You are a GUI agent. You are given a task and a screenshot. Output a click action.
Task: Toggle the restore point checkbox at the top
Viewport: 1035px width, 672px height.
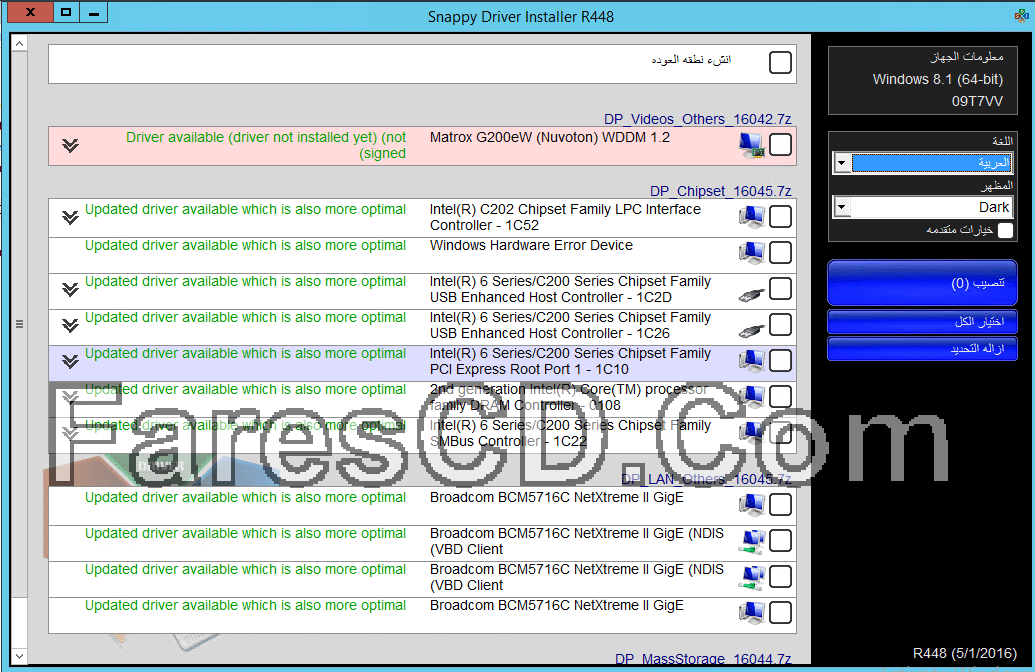780,63
